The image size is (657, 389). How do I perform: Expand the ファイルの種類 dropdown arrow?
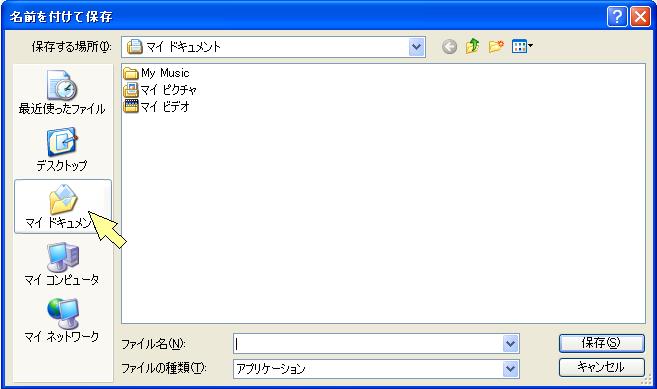pos(510,369)
